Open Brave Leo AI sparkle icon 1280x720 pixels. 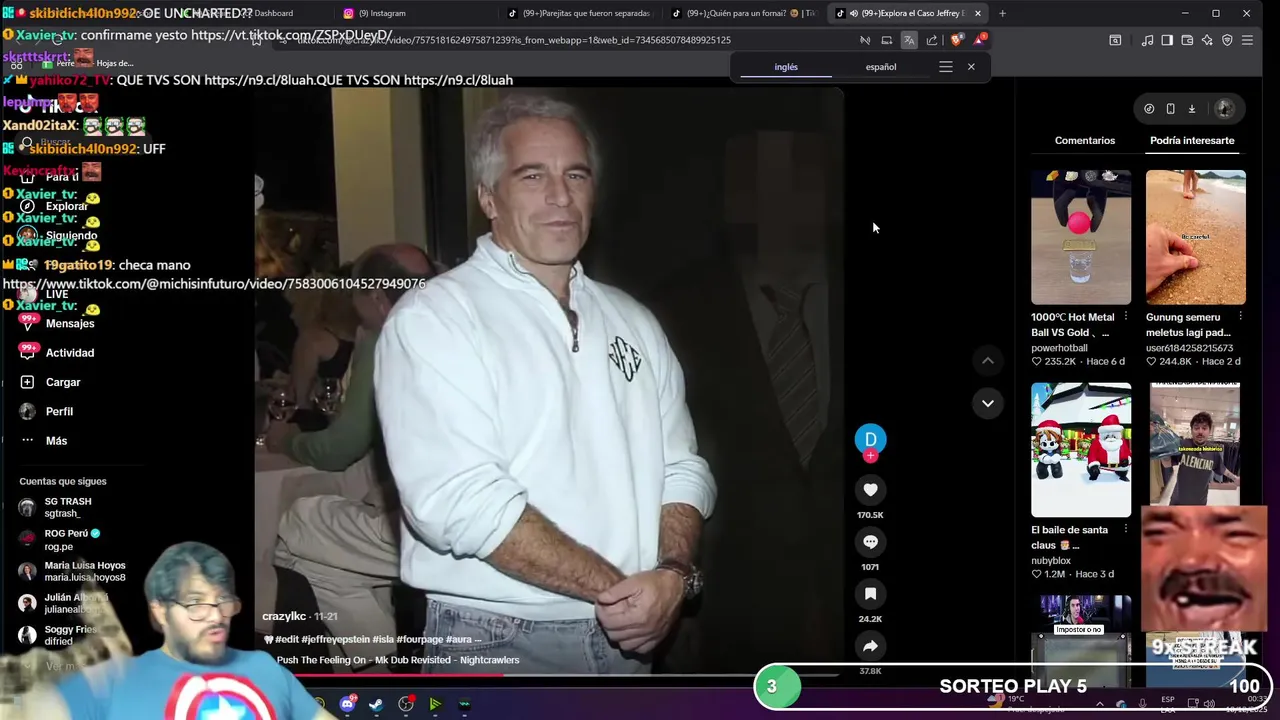pyautogui.click(x=1207, y=40)
